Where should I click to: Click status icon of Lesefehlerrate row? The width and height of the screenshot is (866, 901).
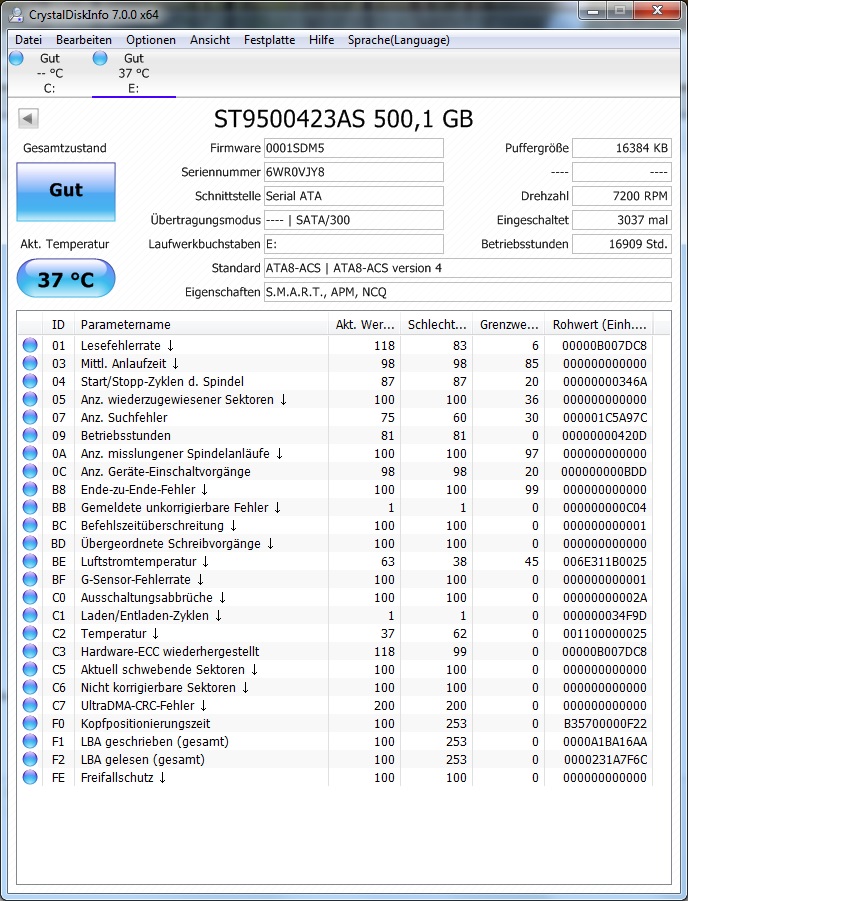coord(30,345)
